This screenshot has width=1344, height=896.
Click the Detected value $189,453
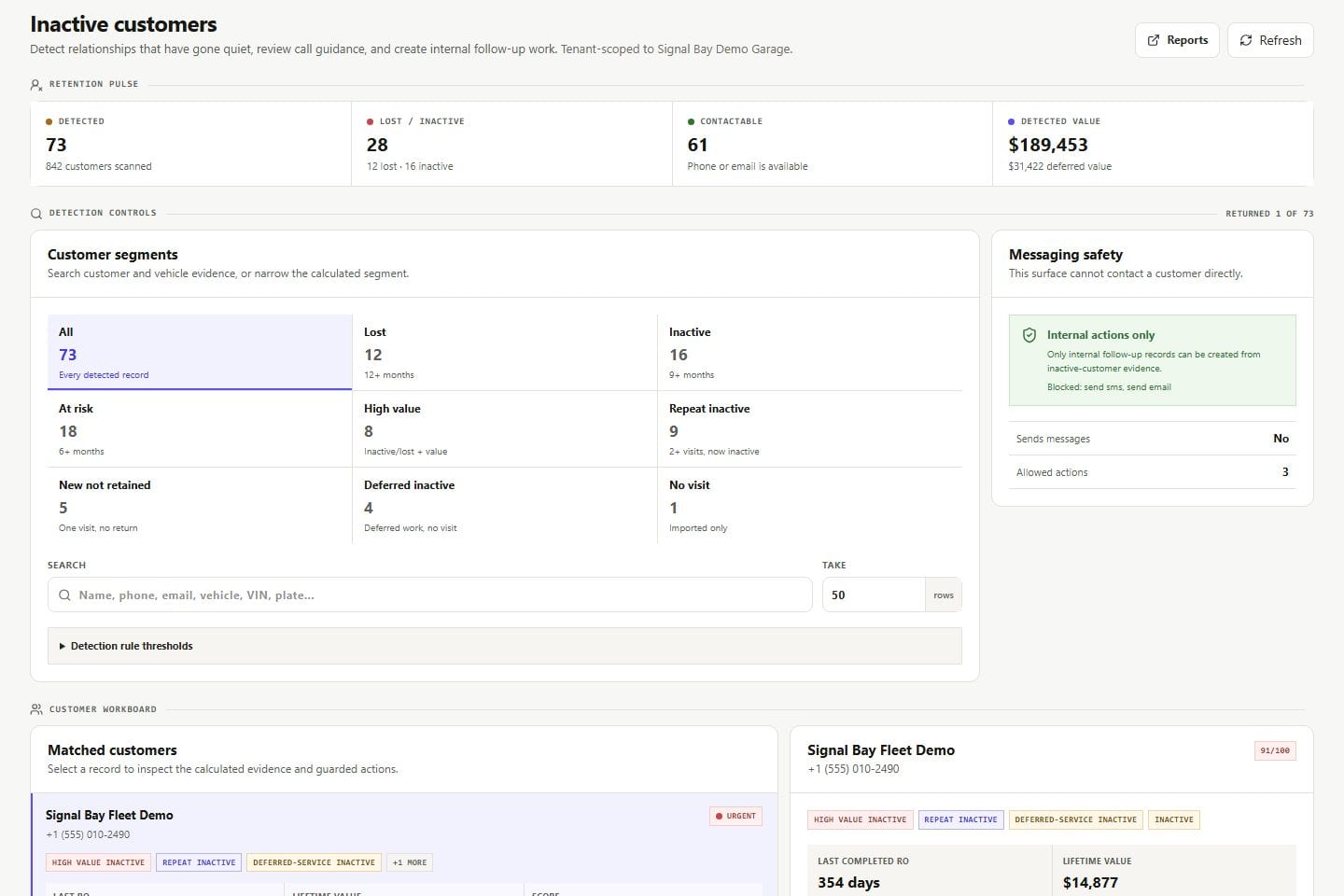tap(1048, 145)
